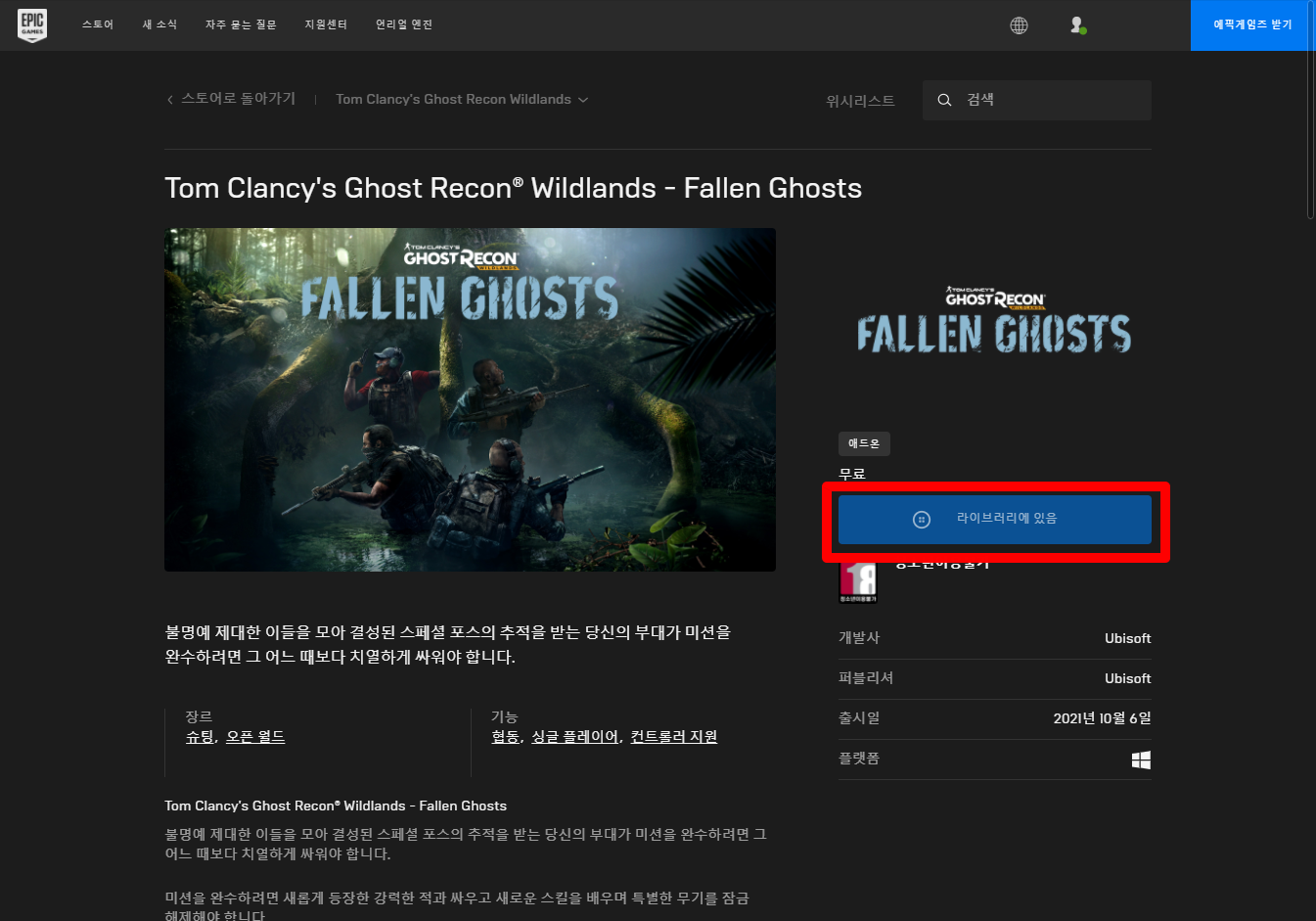Open the 컨트롤러 지원 feature link
1316x921 pixels.
[x=673, y=737]
